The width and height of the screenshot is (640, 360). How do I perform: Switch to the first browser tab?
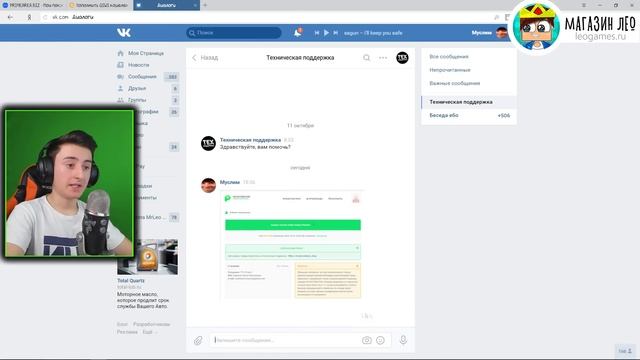(33, 5)
